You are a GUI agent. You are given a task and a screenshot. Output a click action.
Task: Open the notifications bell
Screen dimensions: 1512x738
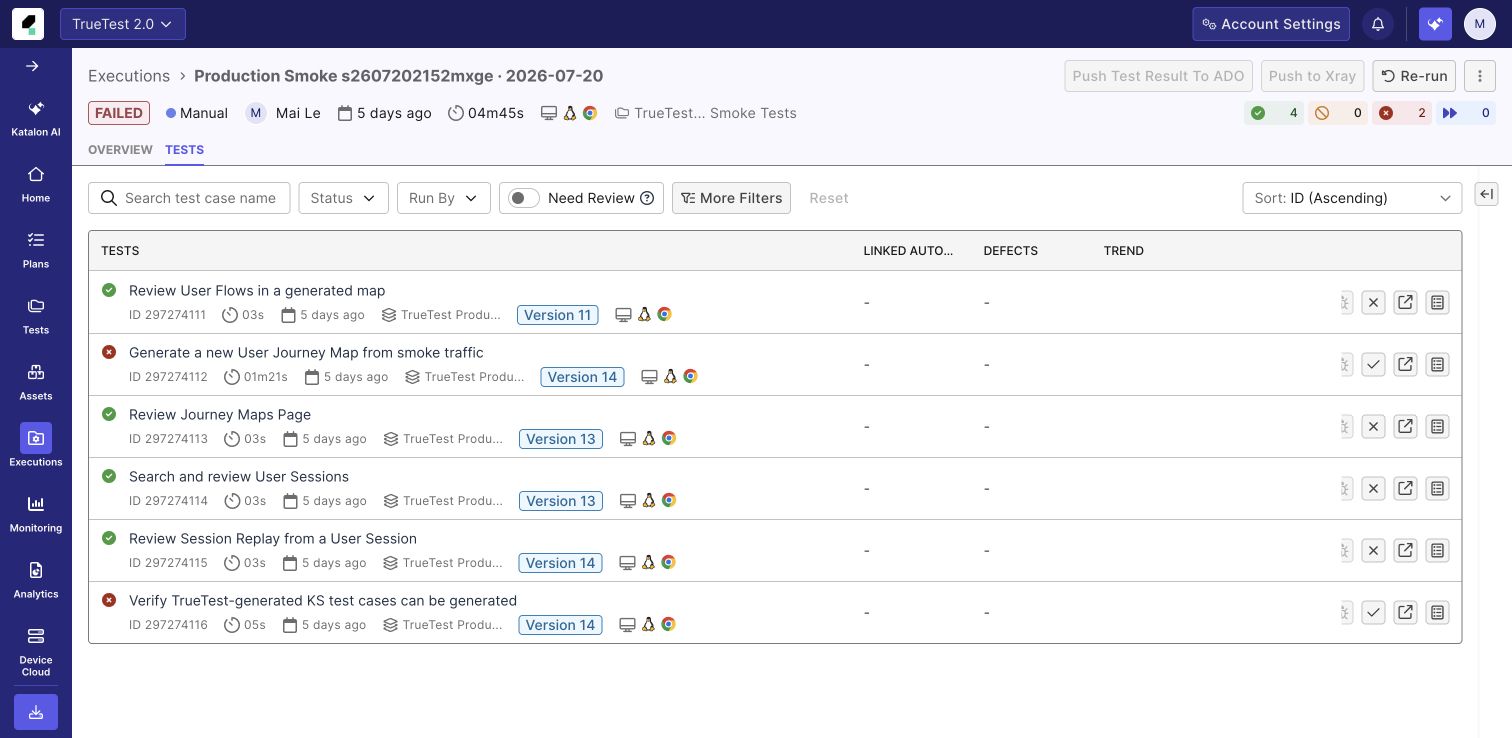pyautogui.click(x=1378, y=24)
